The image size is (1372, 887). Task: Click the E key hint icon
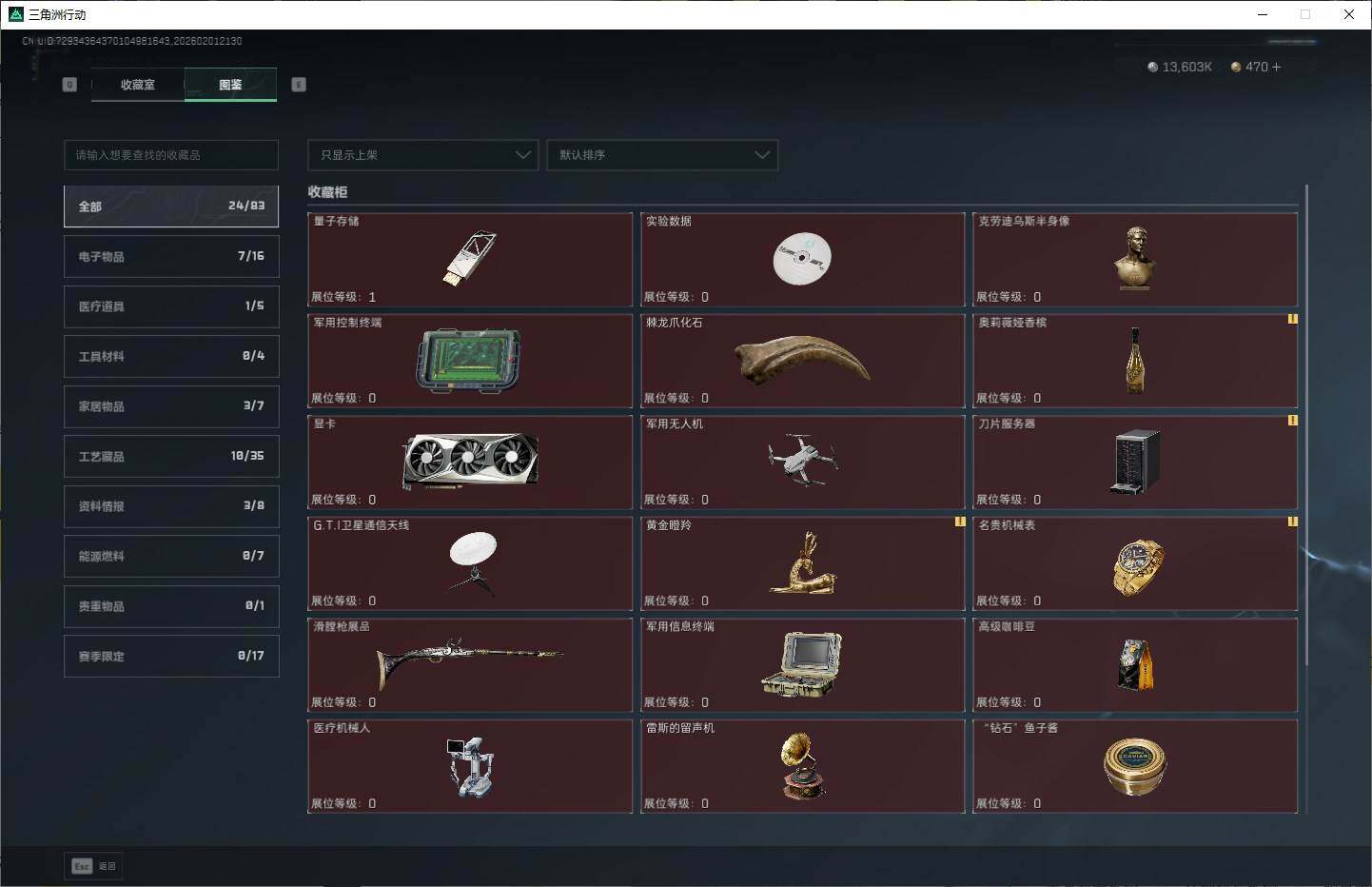tap(299, 85)
